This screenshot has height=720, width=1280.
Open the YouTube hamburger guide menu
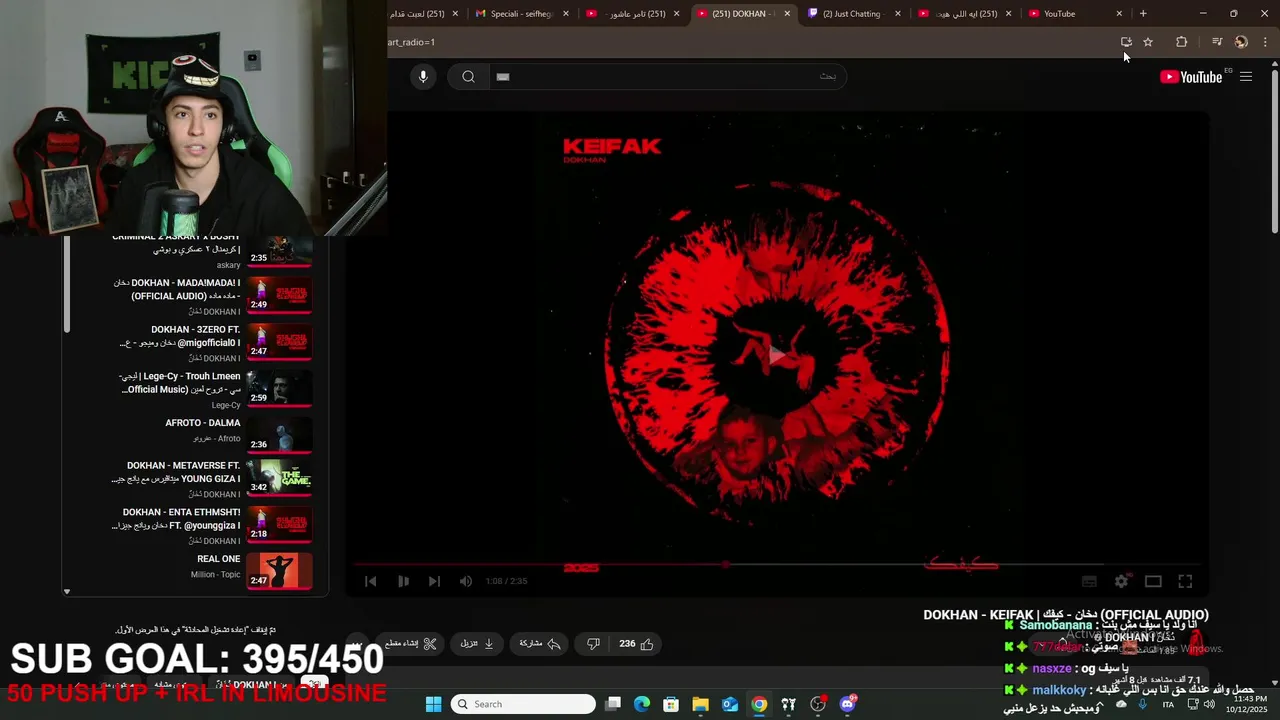[1246, 77]
